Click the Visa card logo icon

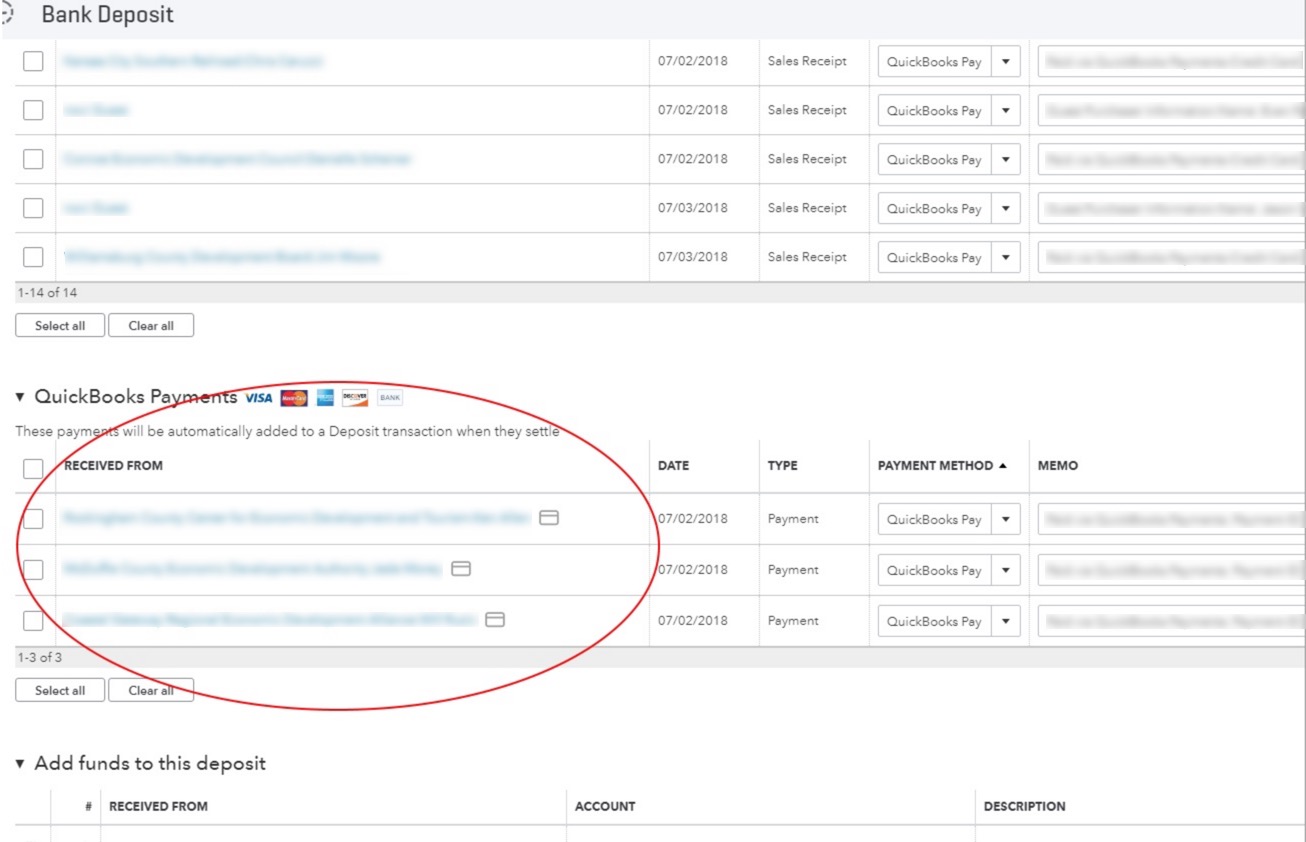point(258,398)
